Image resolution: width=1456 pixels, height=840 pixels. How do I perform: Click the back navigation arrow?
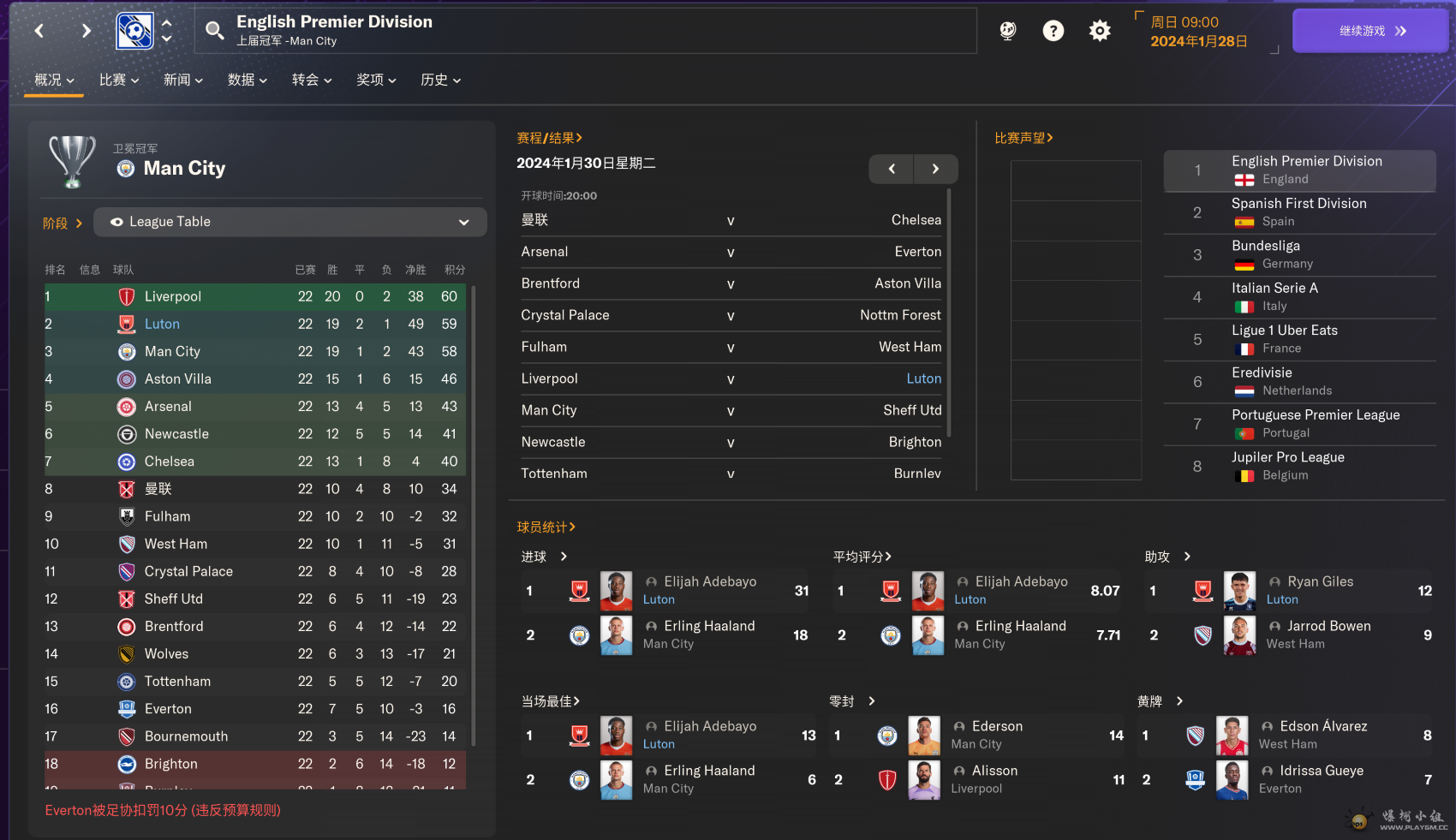pos(39,31)
